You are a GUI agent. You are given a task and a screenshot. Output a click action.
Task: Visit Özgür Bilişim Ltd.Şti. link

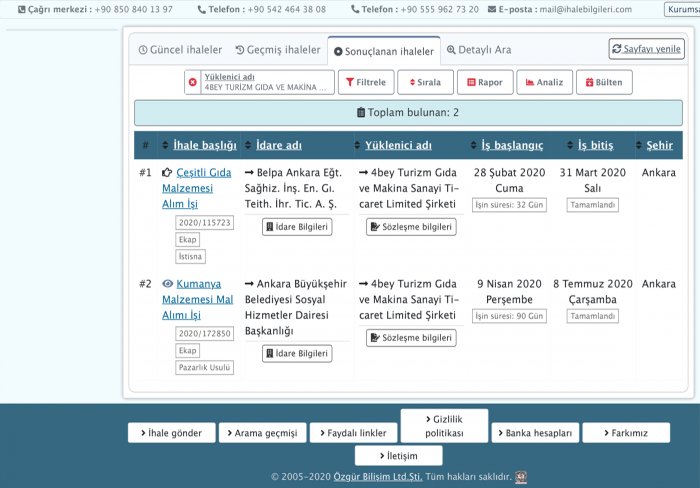point(378,477)
